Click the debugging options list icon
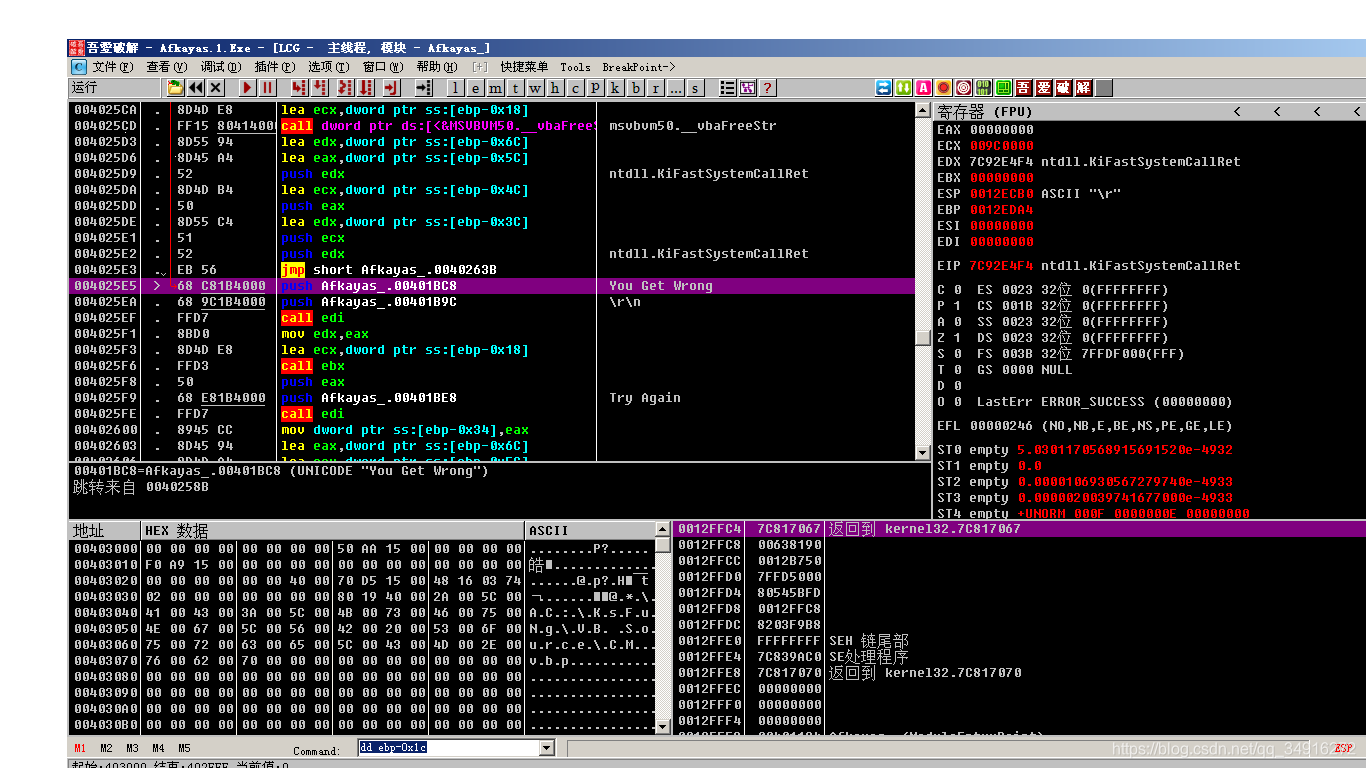This screenshot has width=1366, height=768. coord(727,88)
